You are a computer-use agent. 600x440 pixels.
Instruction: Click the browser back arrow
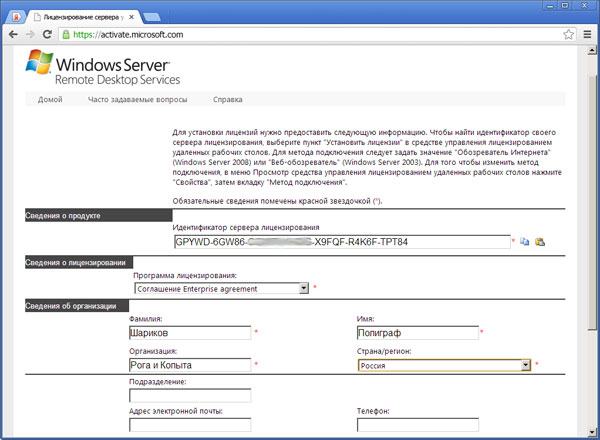(13, 34)
